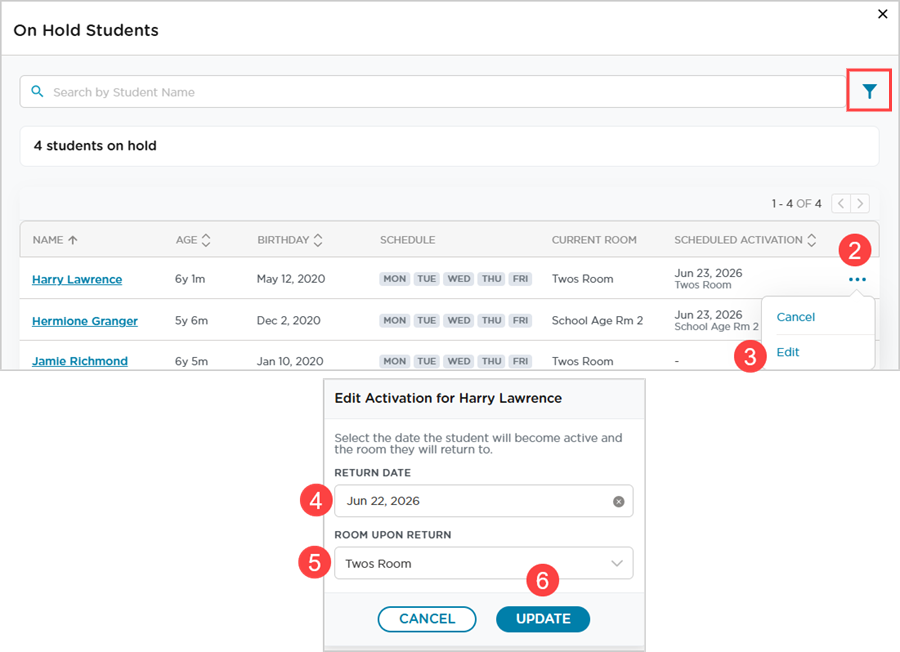
Task: Click the birthday Jan 10, 2020 cell
Action: [290, 361]
